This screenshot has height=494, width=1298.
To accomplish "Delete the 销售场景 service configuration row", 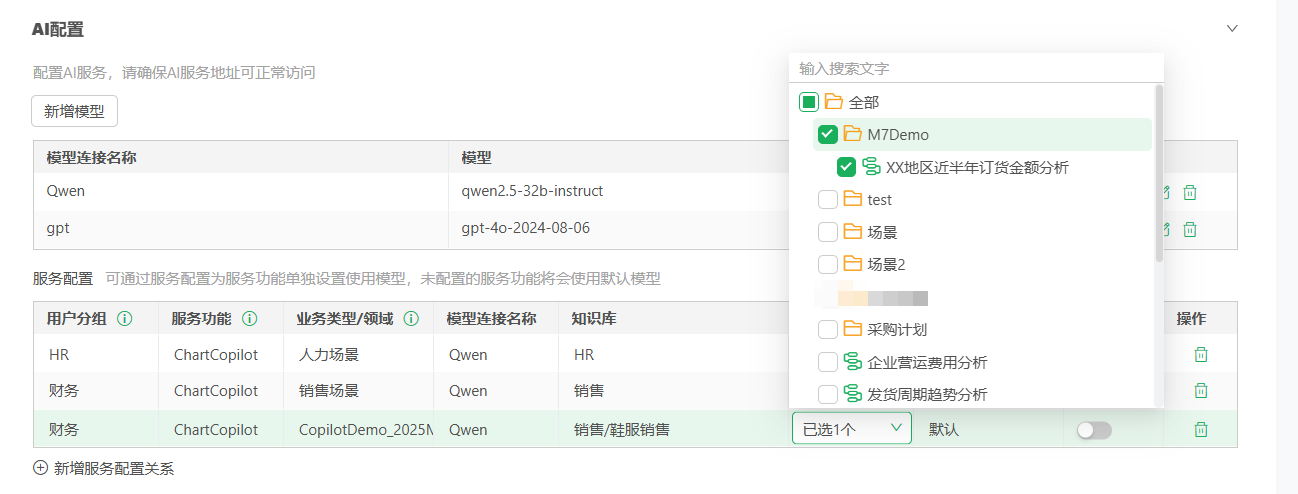I will [1201, 391].
